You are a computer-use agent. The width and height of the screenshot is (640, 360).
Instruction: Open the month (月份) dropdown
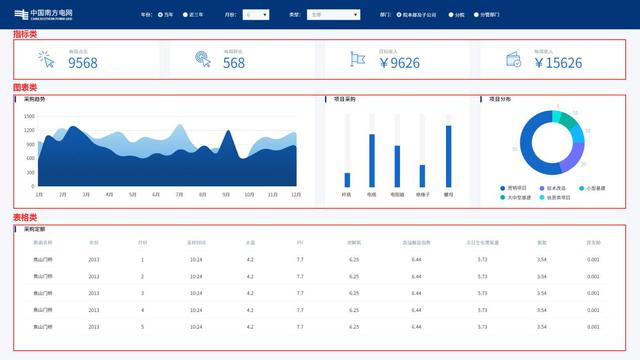pyautogui.click(x=256, y=15)
